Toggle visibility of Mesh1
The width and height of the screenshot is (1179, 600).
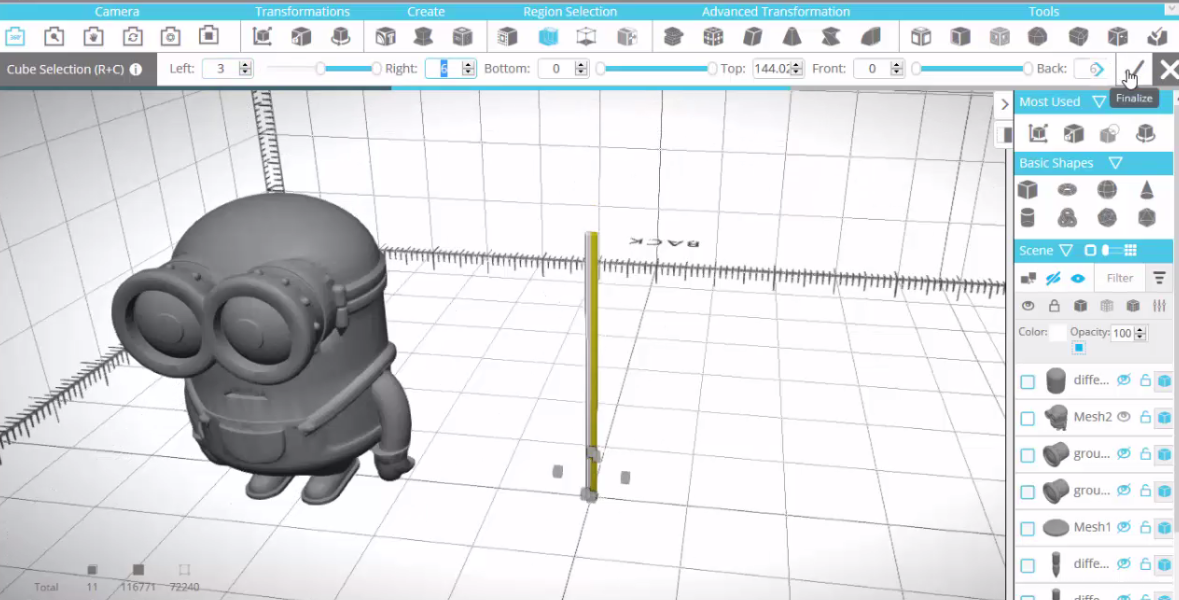[1124, 527]
